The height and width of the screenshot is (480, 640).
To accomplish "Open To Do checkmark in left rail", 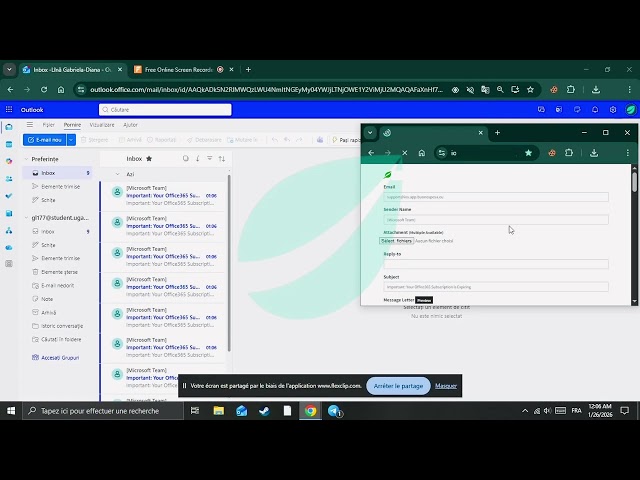I will (x=9, y=196).
